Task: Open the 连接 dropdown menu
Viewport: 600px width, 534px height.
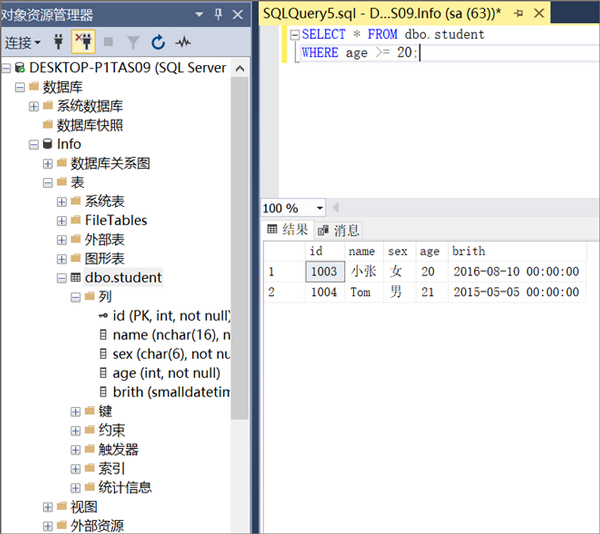Action: tap(21, 42)
